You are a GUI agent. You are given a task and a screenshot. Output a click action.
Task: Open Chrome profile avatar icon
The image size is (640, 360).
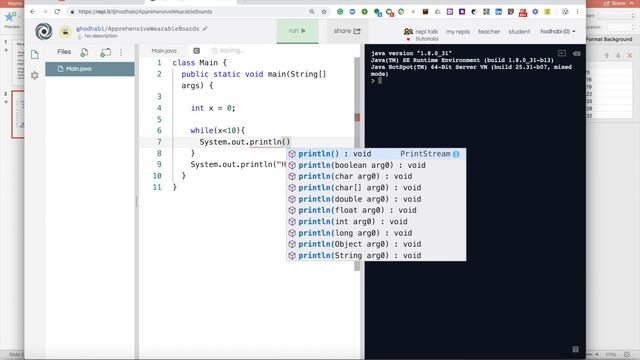(565, 12)
